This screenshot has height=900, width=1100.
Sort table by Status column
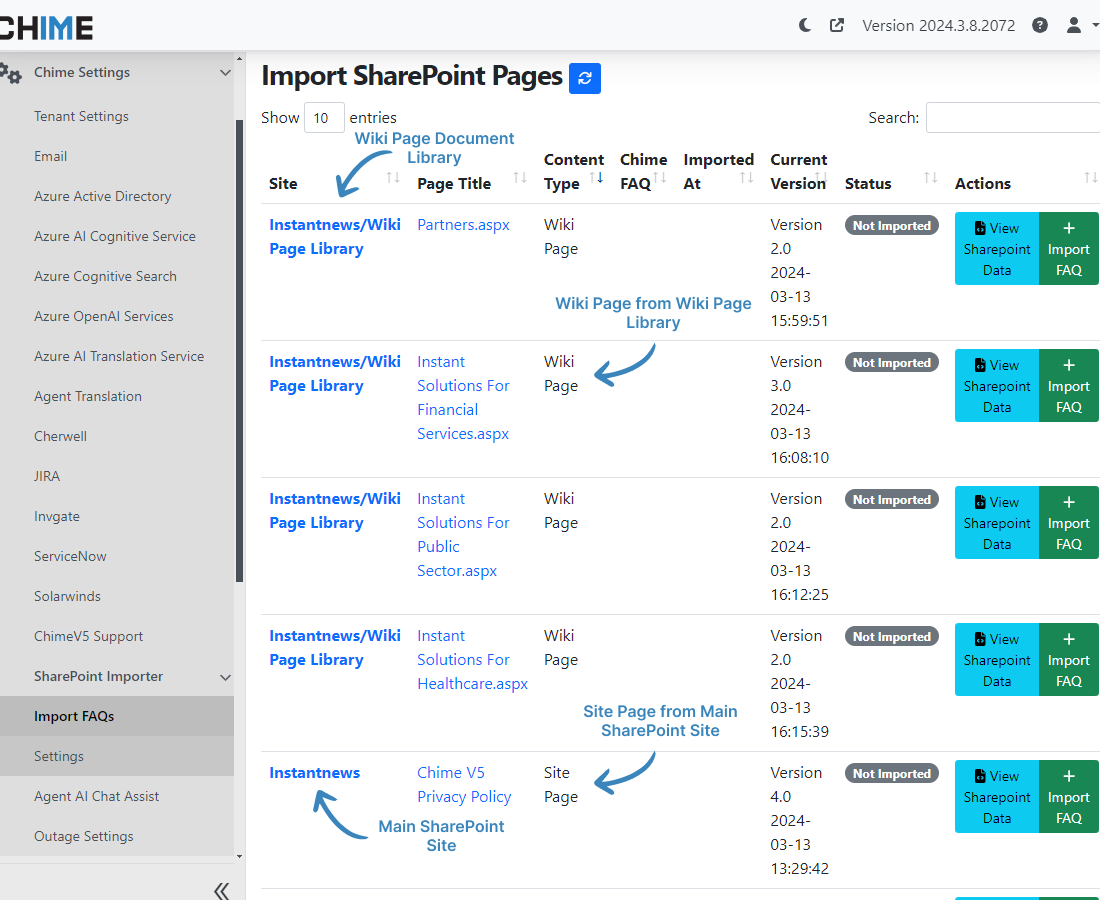930,177
